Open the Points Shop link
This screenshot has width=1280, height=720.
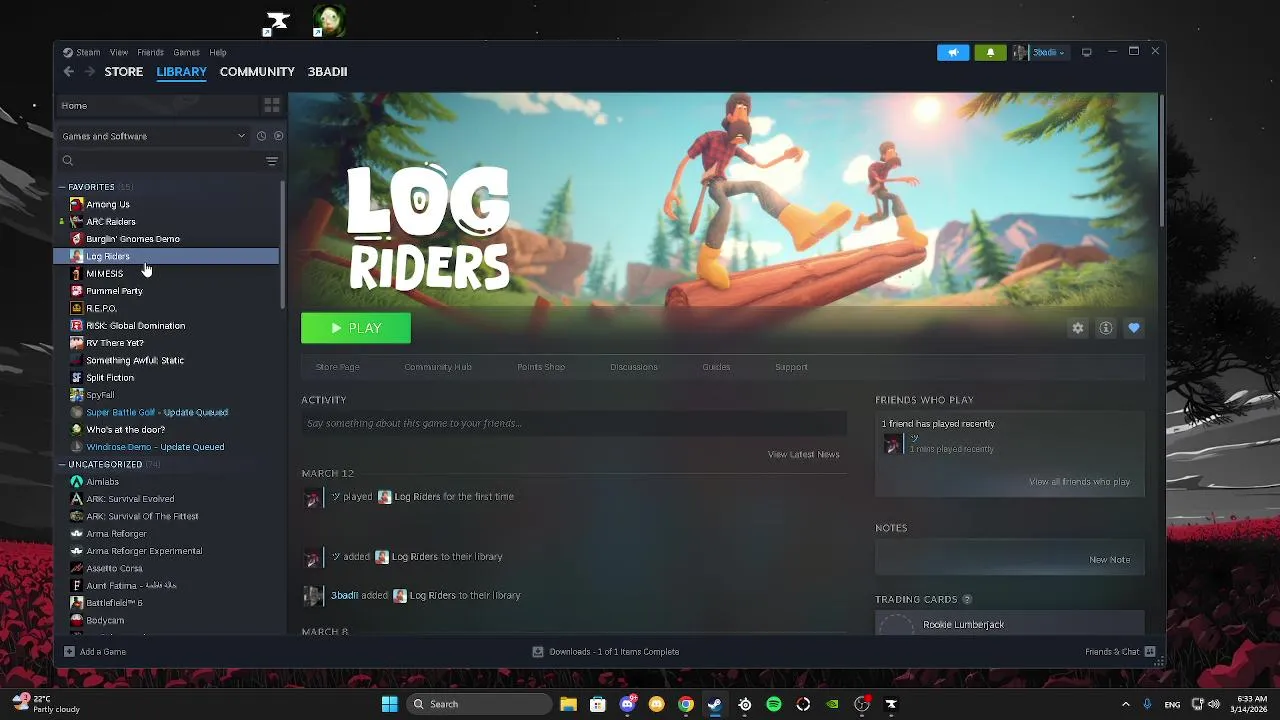click(541, 367)
